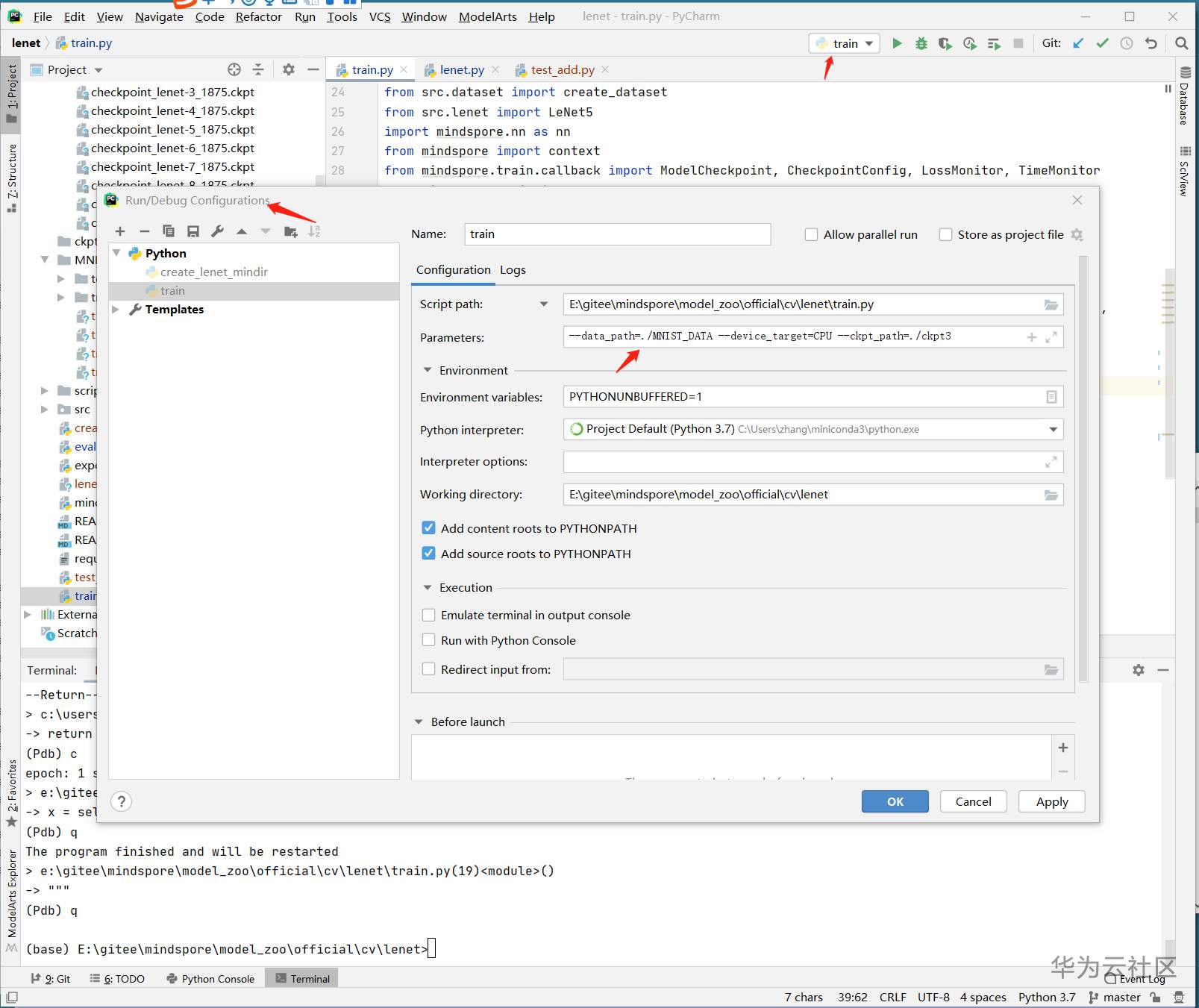1199x1008 pixels.
Task: Uncheck Add content roots to PYTHONPATH
Action: (x=428, y=528)
